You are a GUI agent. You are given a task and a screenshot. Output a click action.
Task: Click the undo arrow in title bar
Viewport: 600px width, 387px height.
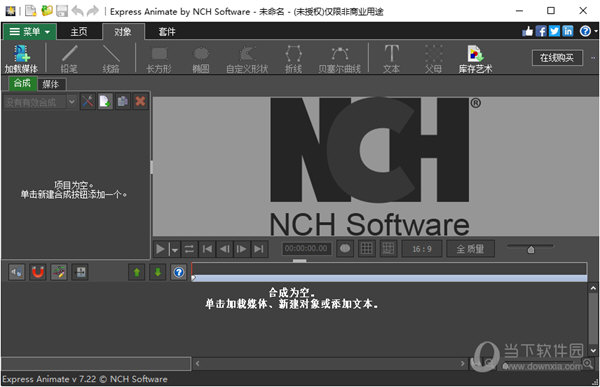point(78,11)
